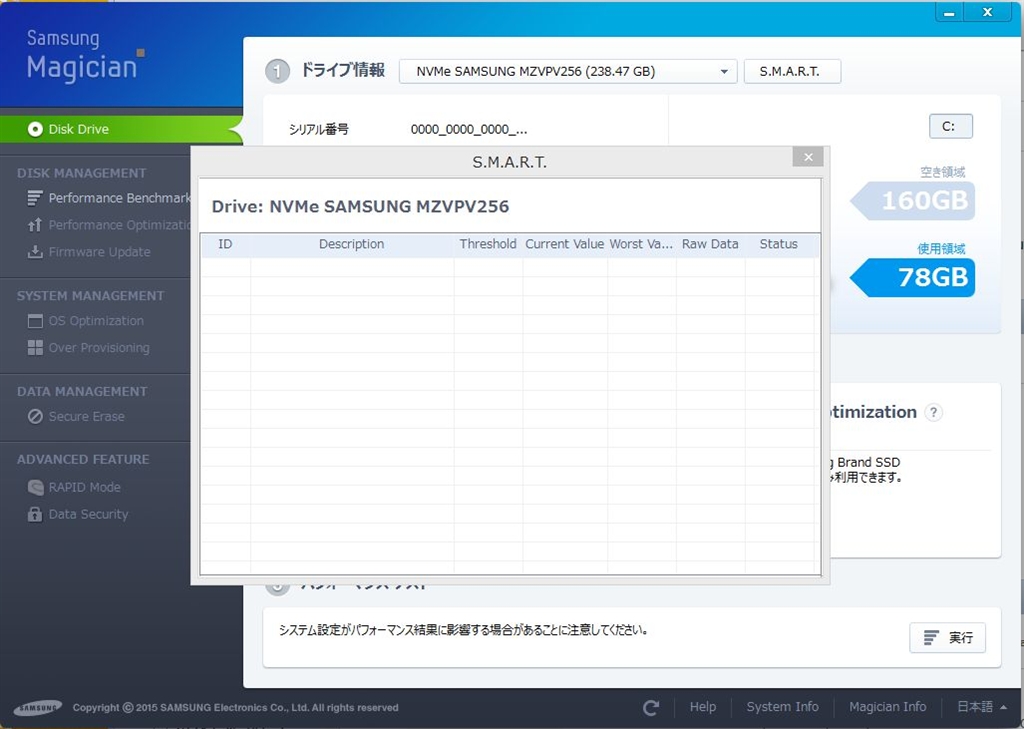
Task: Click the C: drive button
Action: (x=951, y=127)
